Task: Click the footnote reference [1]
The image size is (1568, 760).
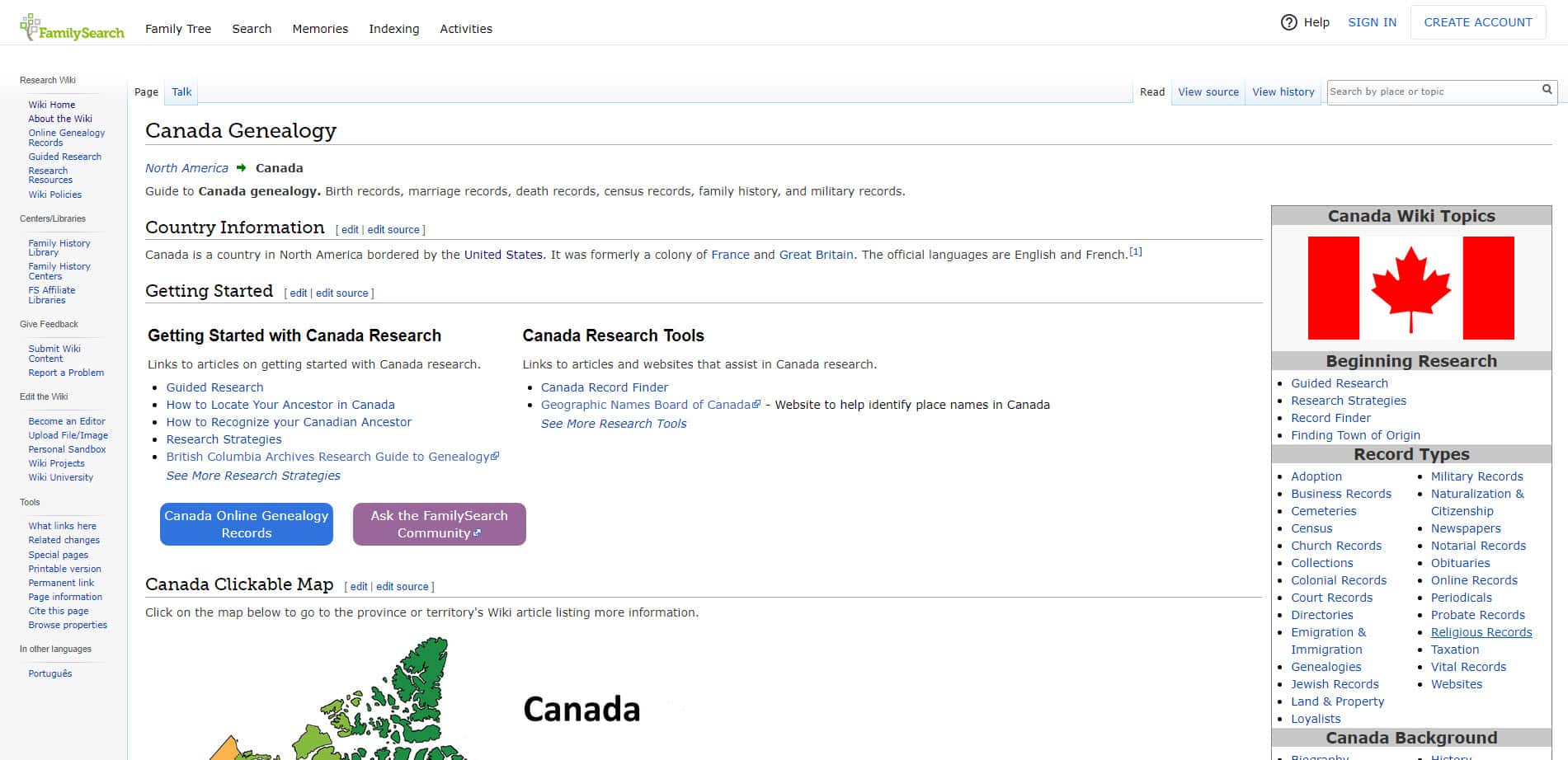Action: [x=1136, y=251]
